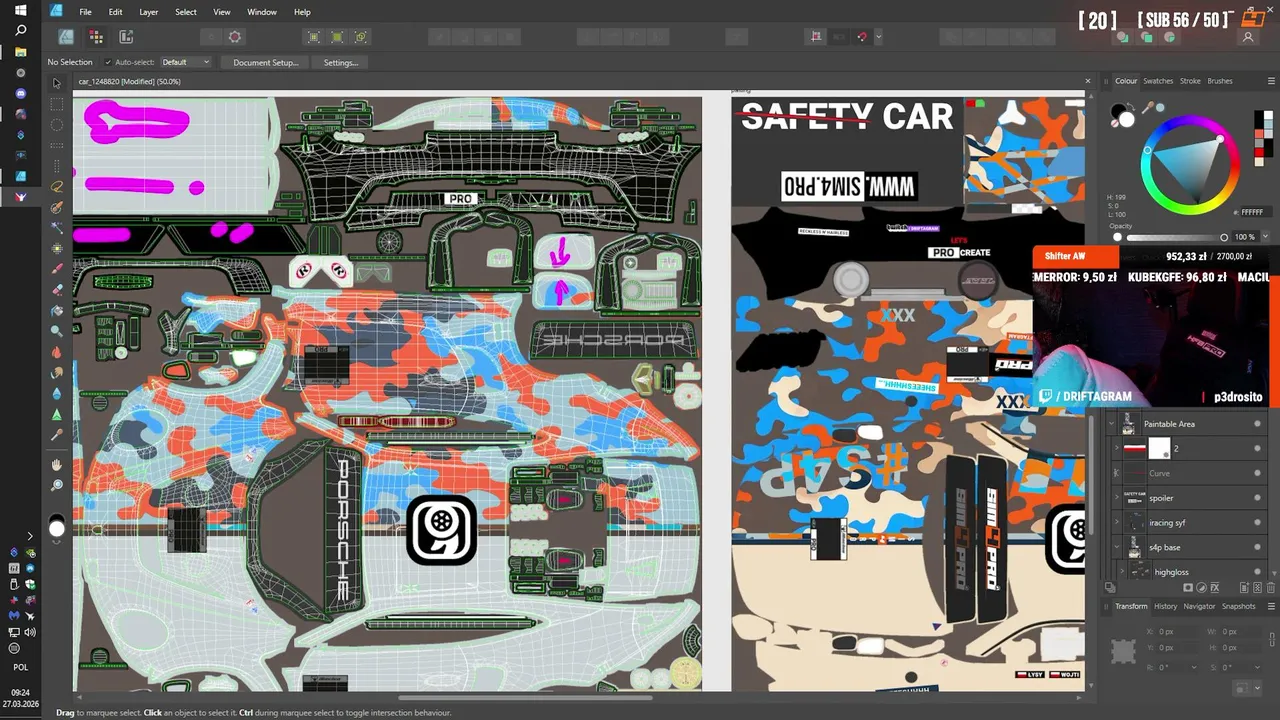Click the Mask Layer icon in Layers panel

pyautogui.click(x=1187, y=588)
